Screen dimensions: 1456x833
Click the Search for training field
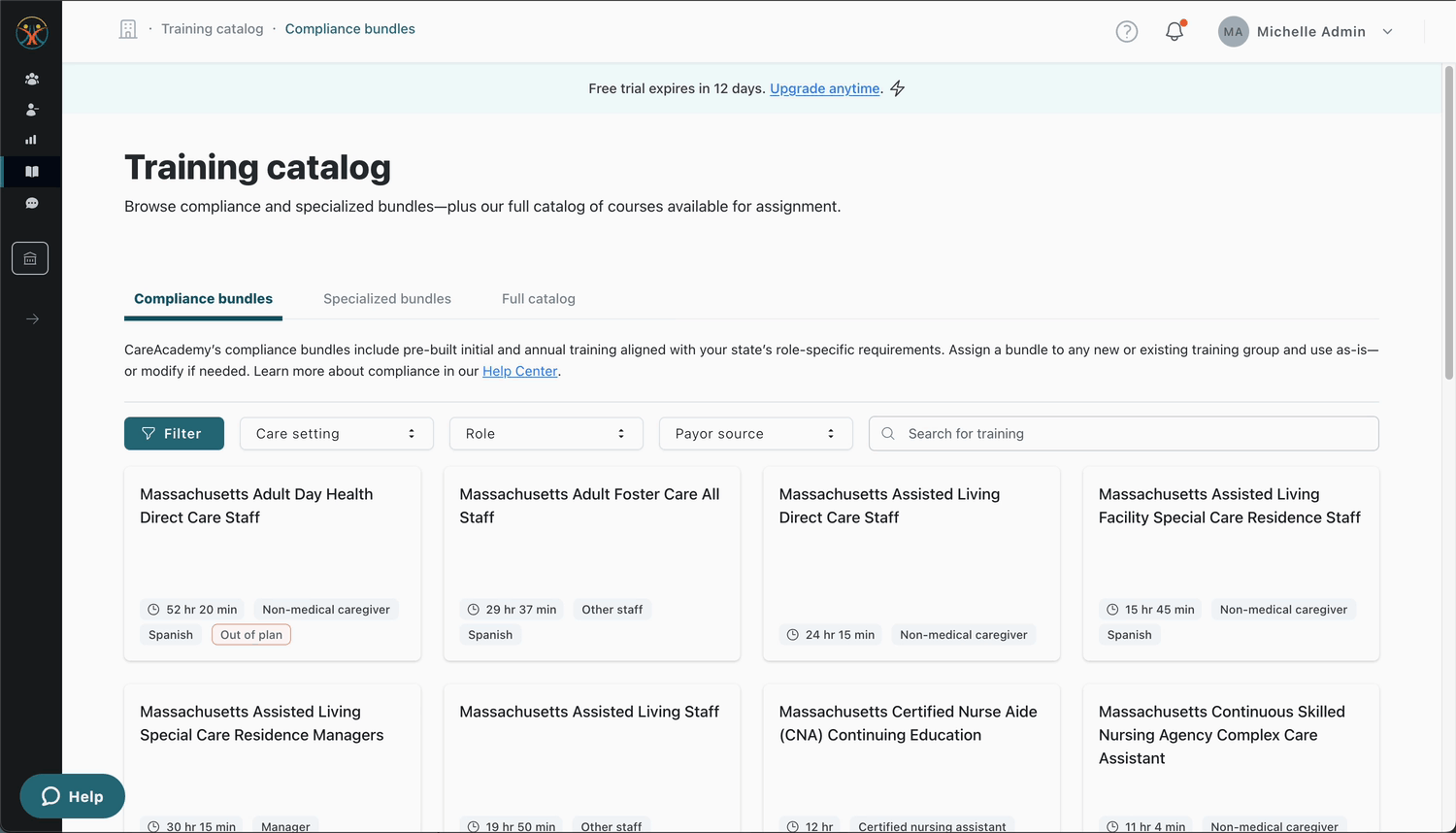(x=1136, y=434)
